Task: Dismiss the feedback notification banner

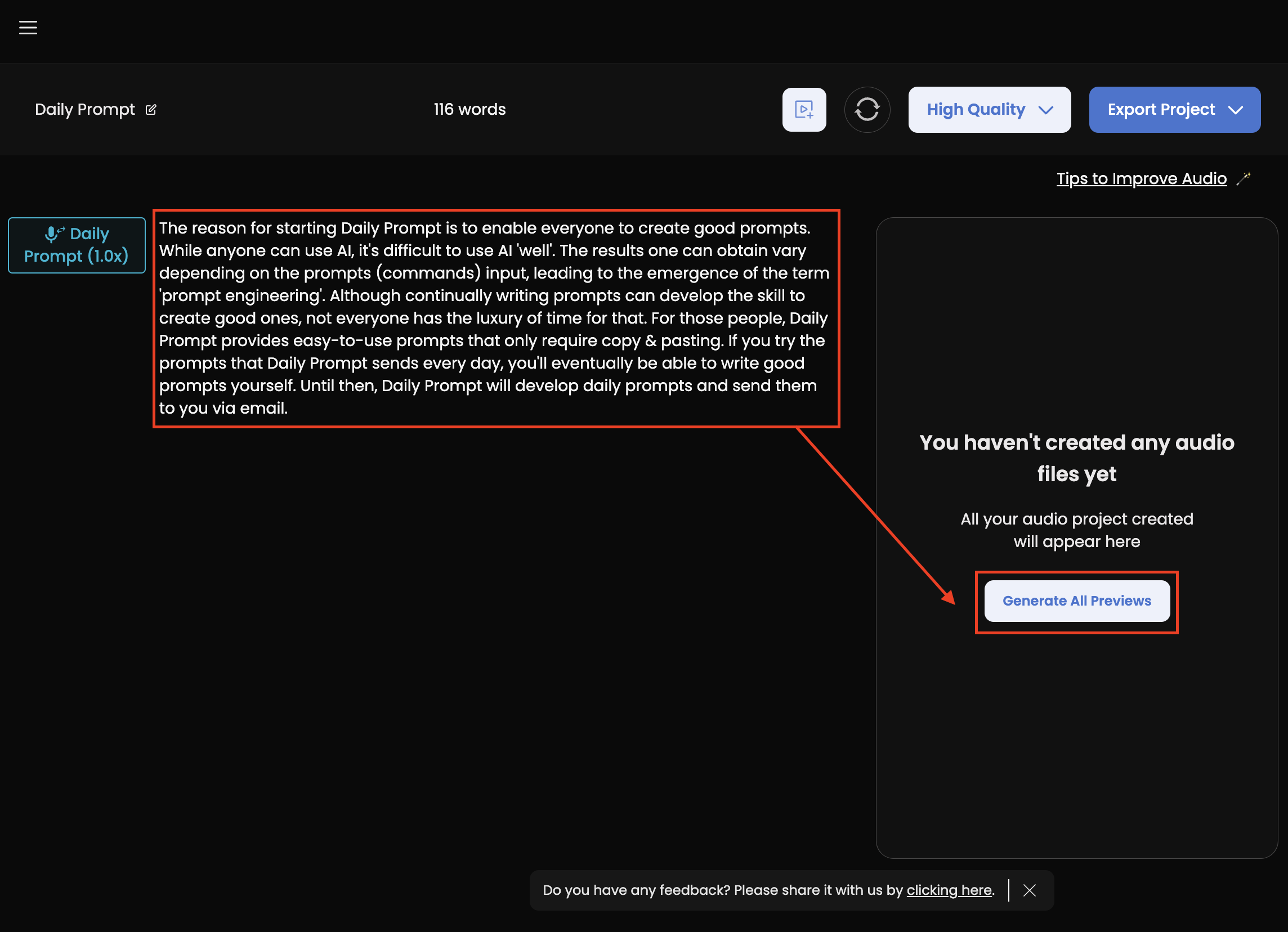Action: click(1029, 890)
